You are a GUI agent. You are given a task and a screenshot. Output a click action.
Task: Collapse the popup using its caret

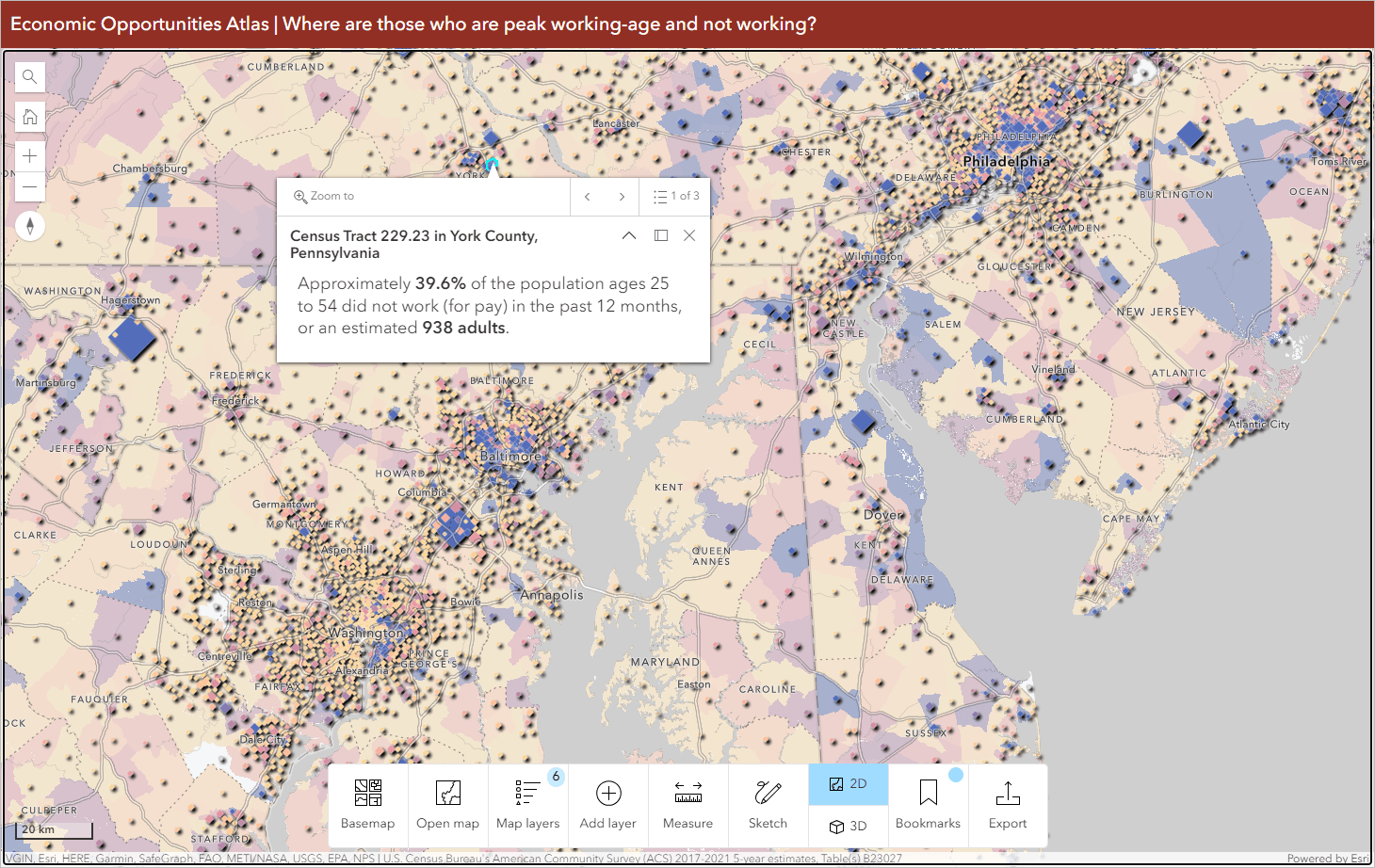pos(629,235)
